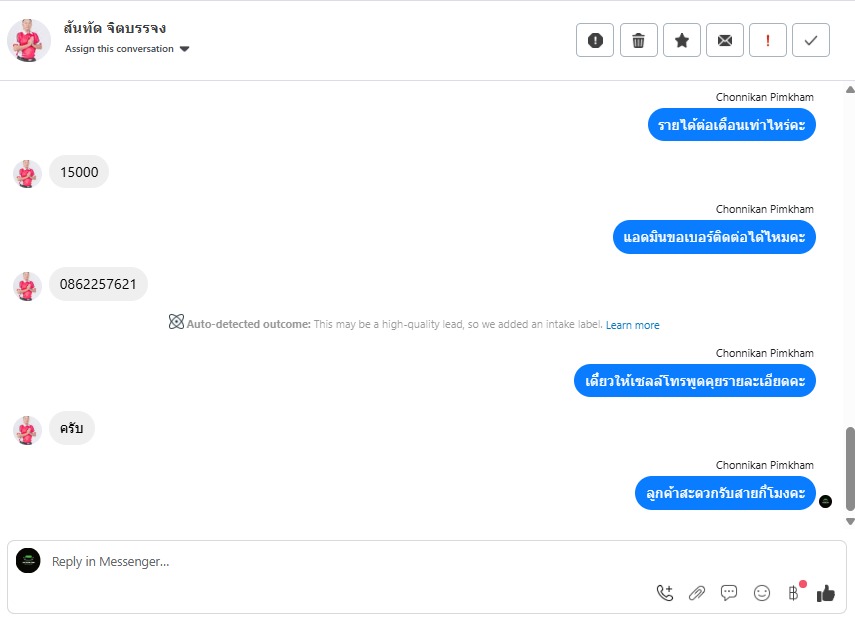Viewport: 855px width, 622px height.
Task: Send a thumbs up like
Action: pyautogui.click(x=826, y=593)
